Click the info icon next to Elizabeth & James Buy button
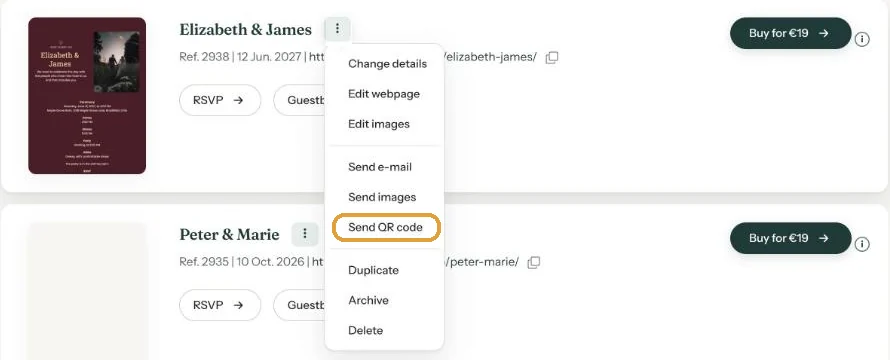Viewport: 890px width, 360px height. coord(862,40)
